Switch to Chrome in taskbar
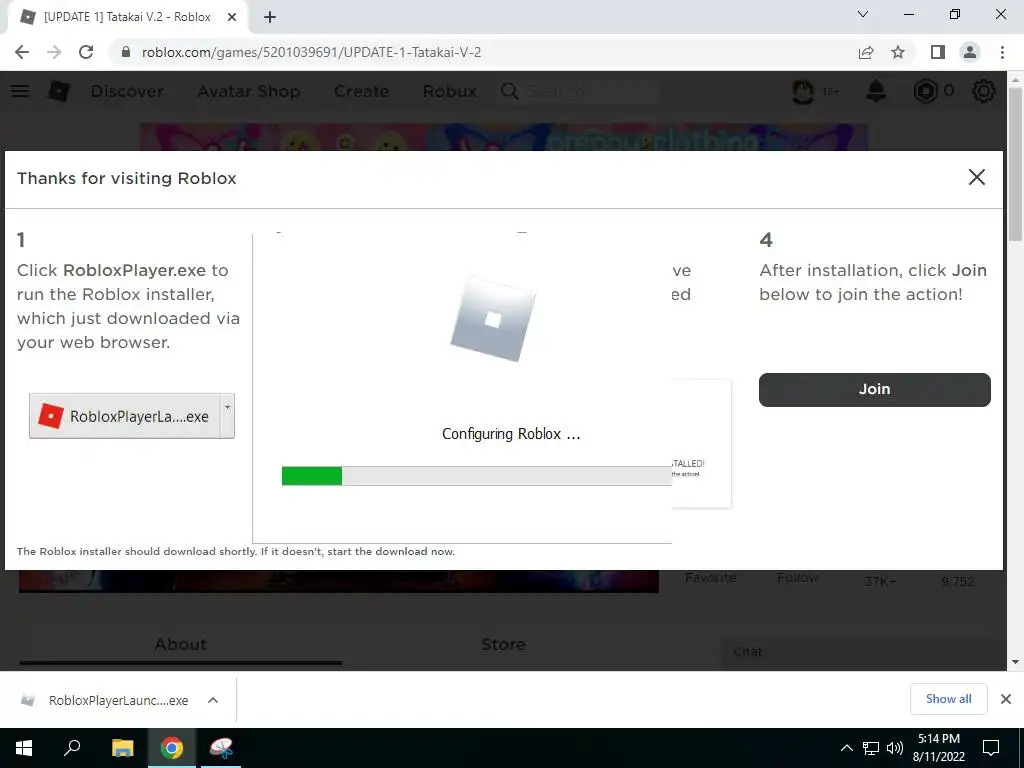Viewport: 1024px width, 768px height. 172,748
